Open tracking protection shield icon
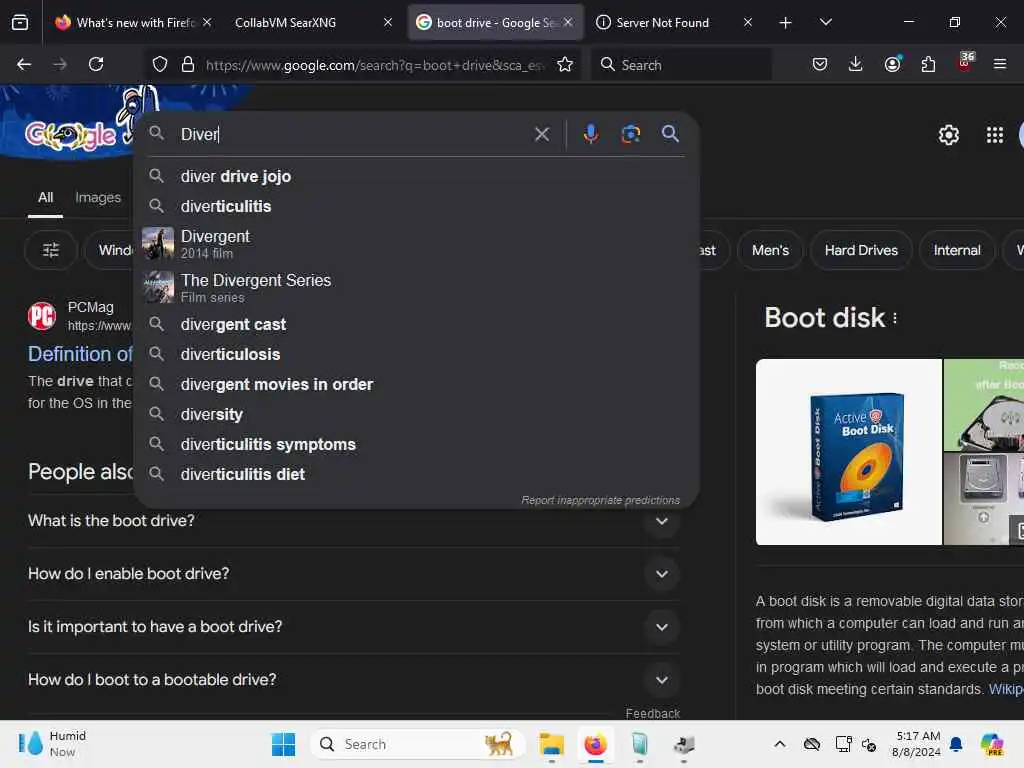The height and width of the screenshot is (768, 1024). click(160, 65)
